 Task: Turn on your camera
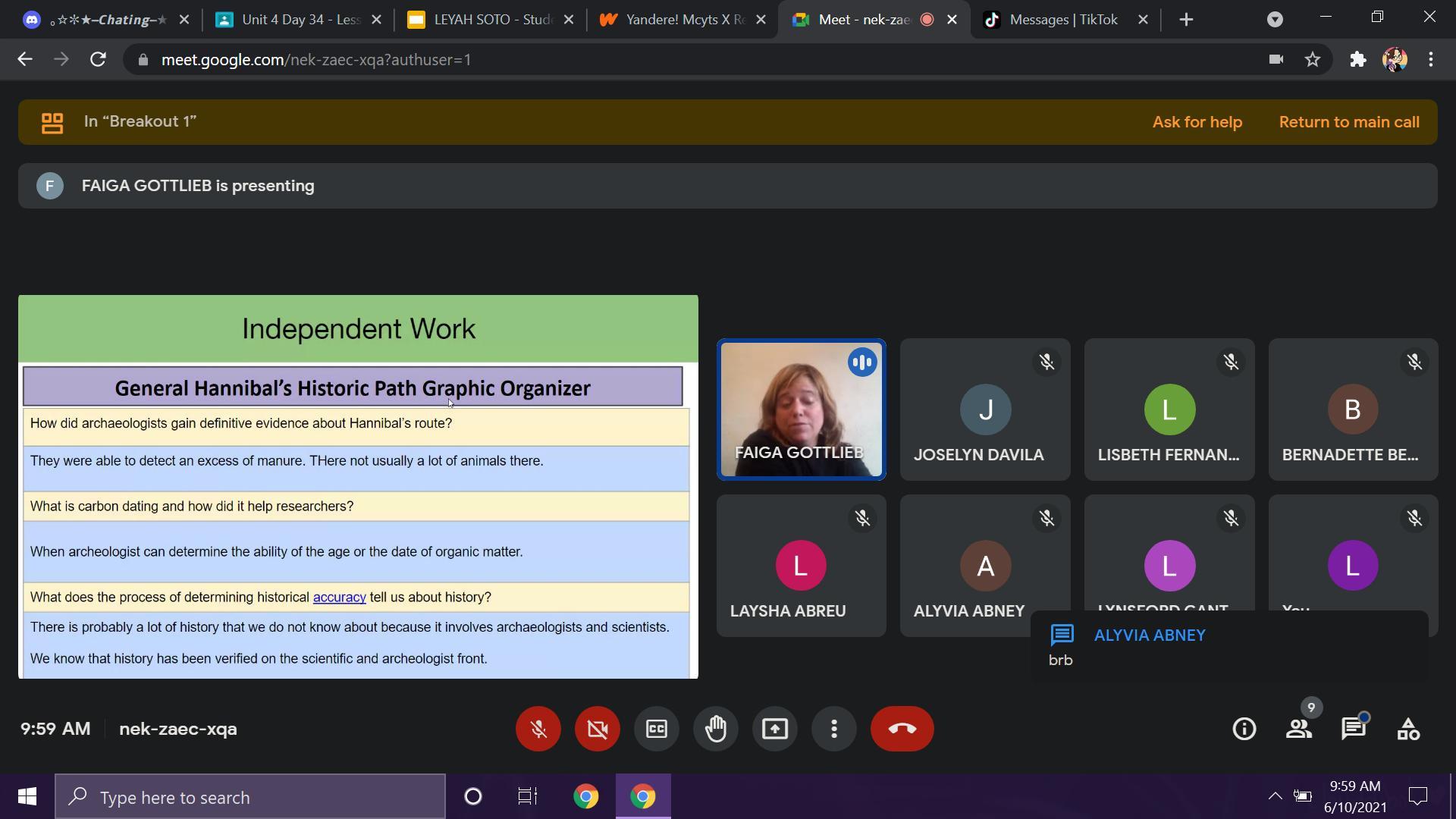[598, 730]
